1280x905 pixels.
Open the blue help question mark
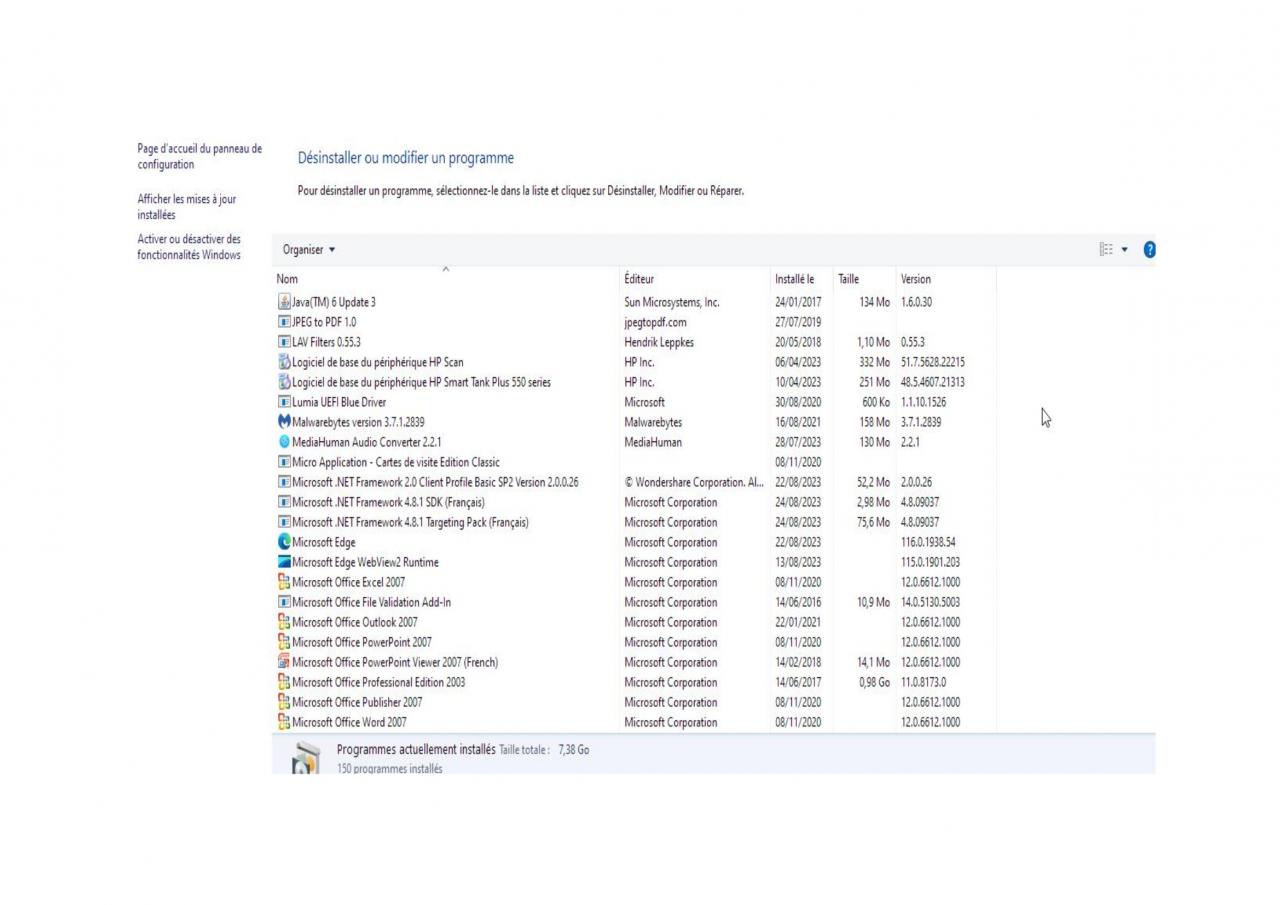[1149, 250]
